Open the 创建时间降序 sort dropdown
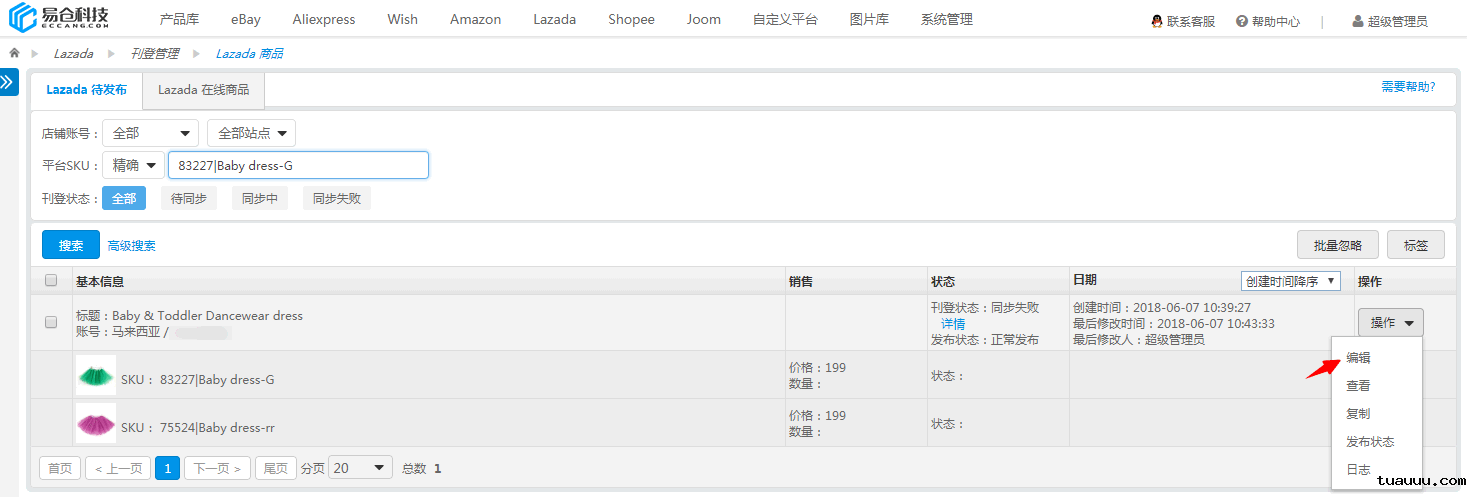 [1290, 281]
